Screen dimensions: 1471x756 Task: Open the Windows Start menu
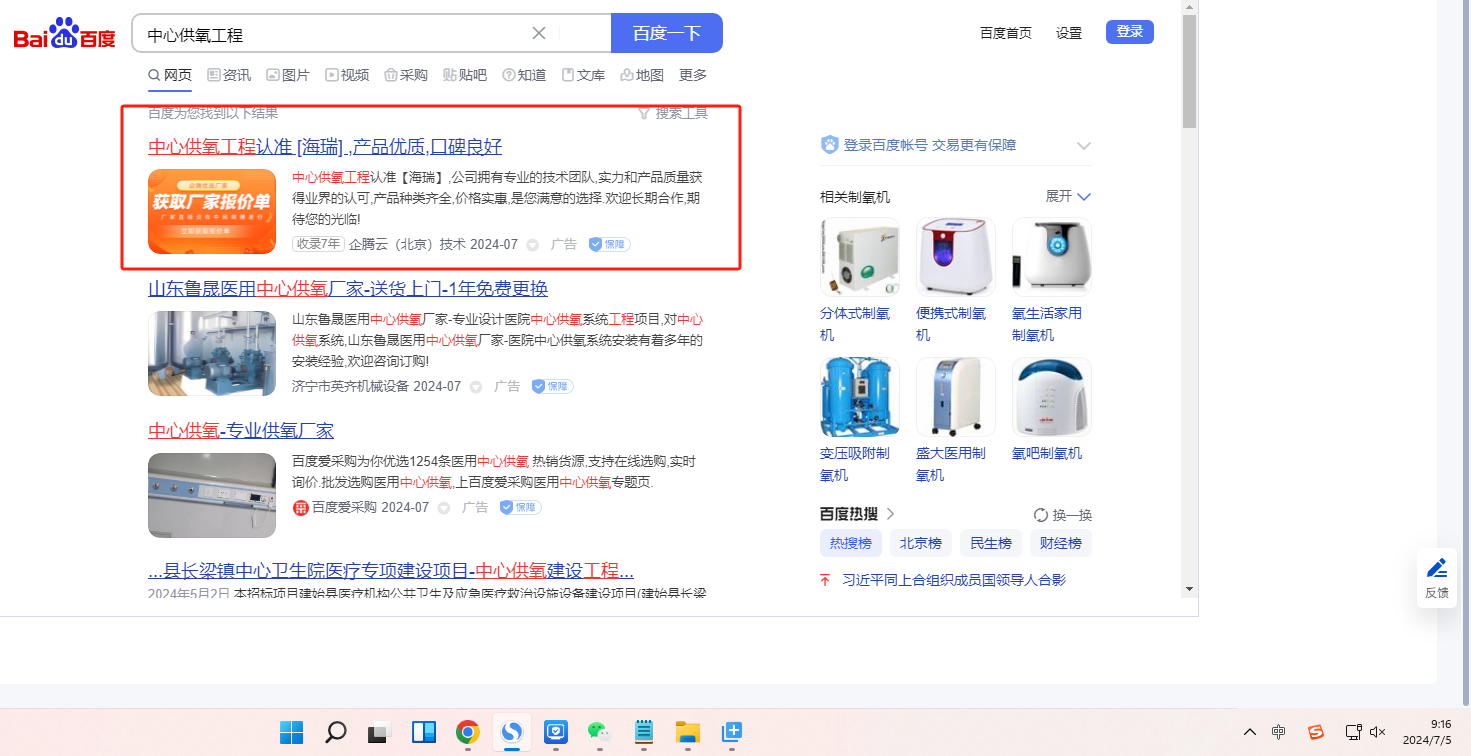(x=292, y=732)
